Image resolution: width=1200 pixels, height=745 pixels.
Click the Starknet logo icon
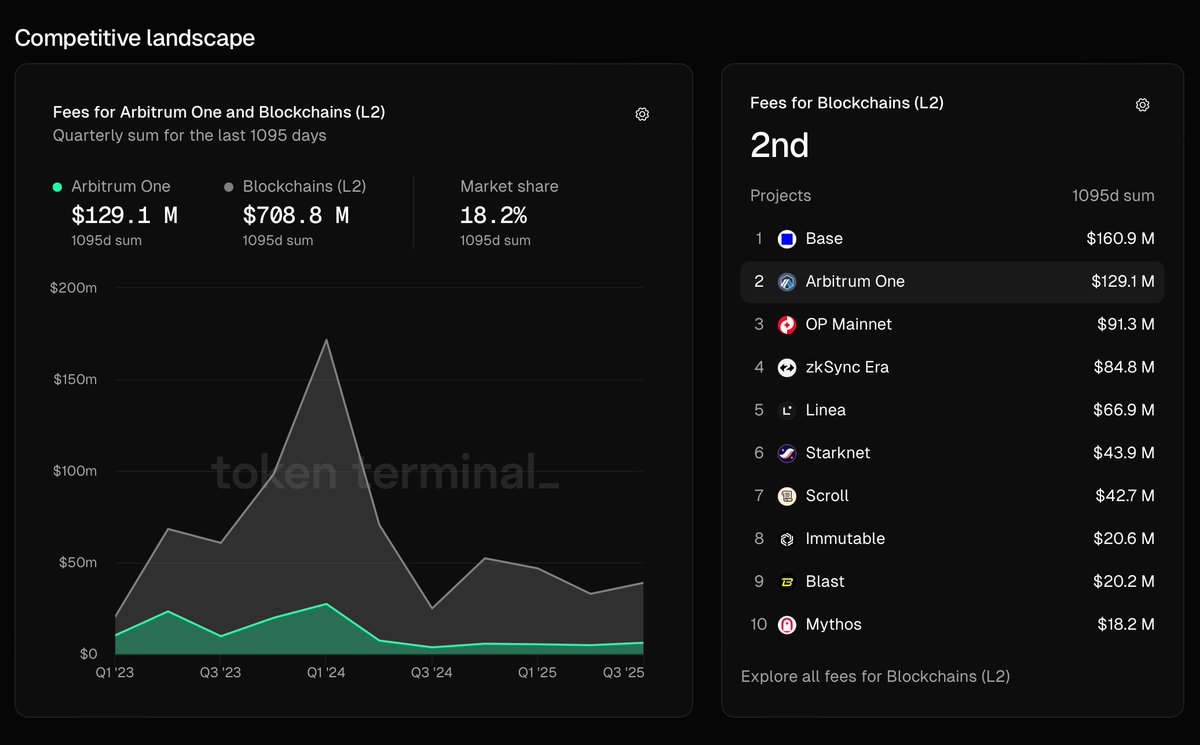point(786,453)
